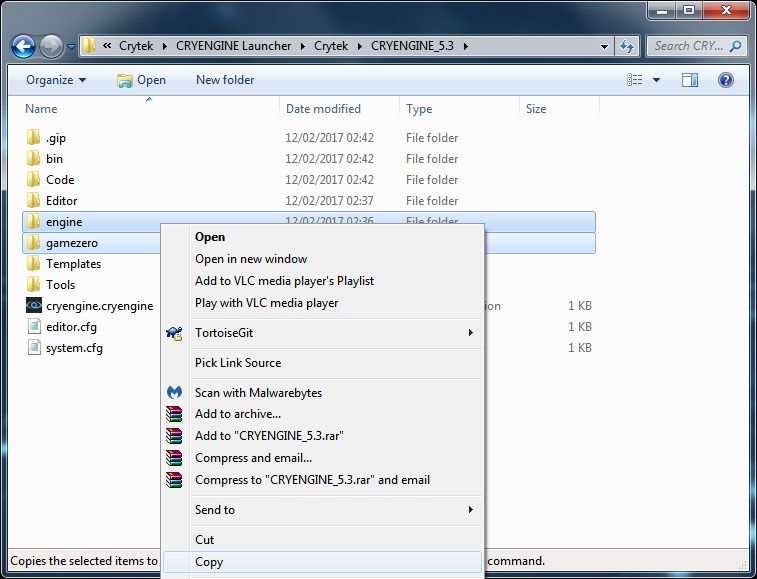Choose Play with VLC media player
The width and height of the screenshot is (757, 579).
point(322,303)
